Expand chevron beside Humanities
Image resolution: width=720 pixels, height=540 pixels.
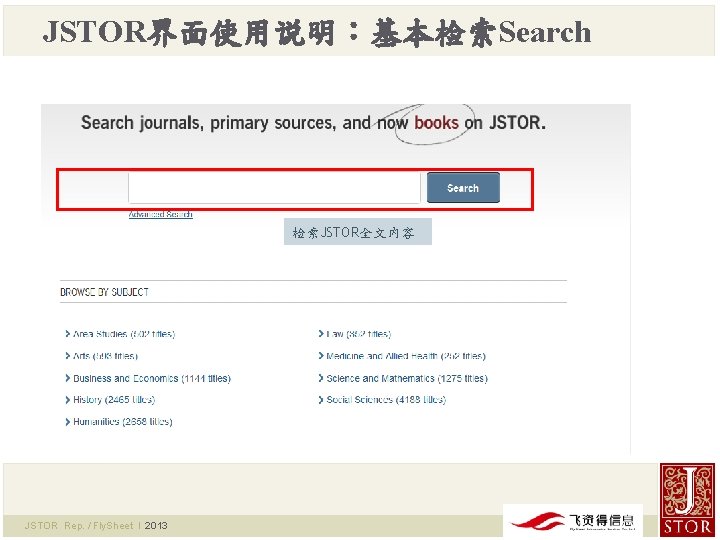(x=68, y=422)
